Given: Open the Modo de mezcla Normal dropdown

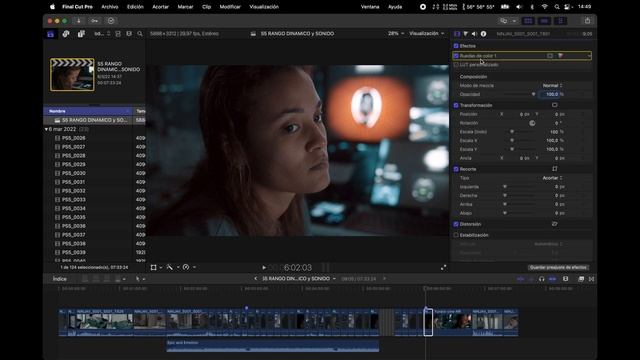Looking at the screenshot, I should pos(553,85).
